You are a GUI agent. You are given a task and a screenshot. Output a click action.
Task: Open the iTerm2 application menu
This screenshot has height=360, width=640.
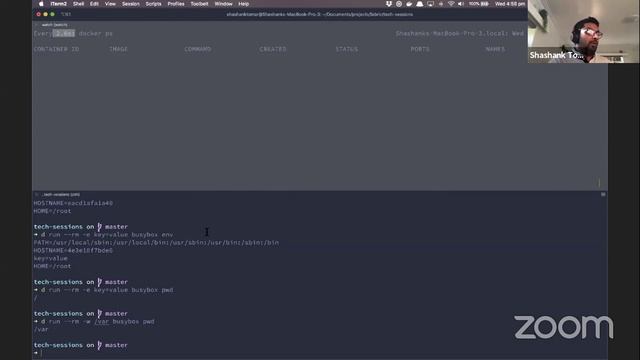click(58, 4)
